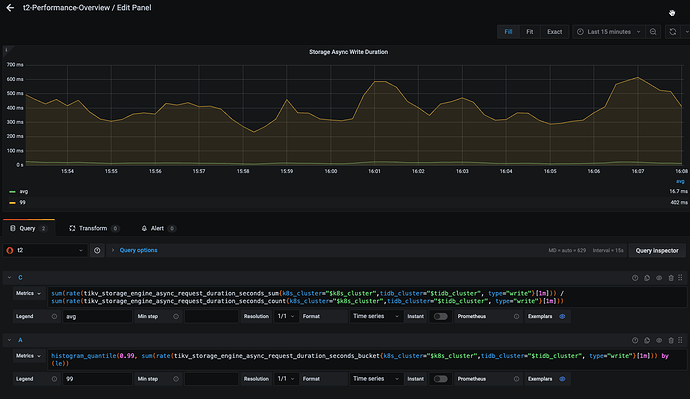Collapse query C row chevron
Screen dimensions: 690x399
point(9,278)
